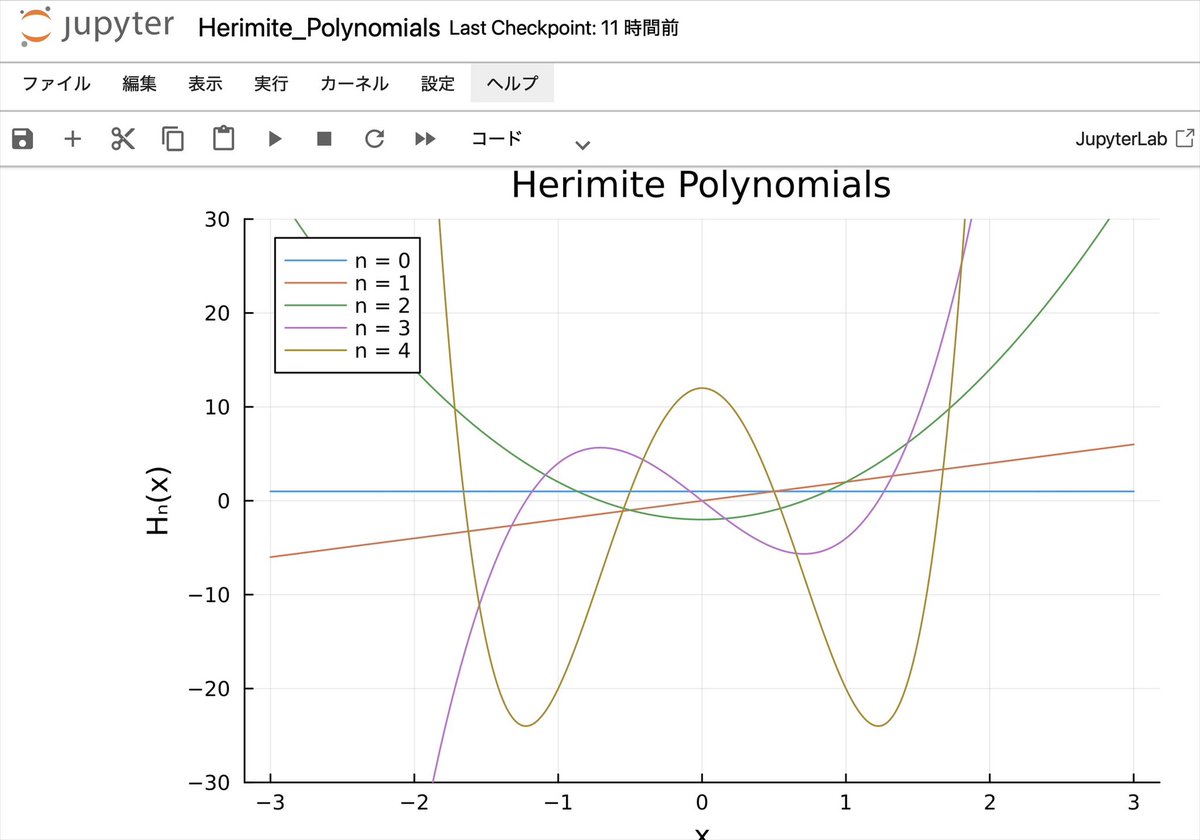Open the 設定 menu
This screenshot has width=1200, height=840.
point(438,84)
